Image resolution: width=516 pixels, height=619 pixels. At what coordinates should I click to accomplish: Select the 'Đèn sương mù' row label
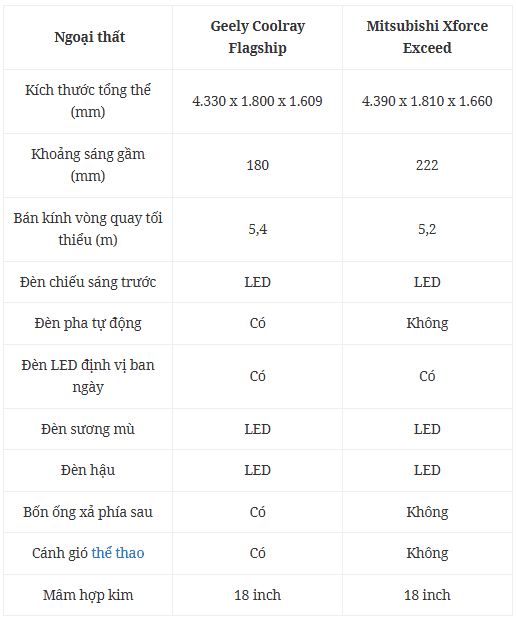tap(88, 429)
